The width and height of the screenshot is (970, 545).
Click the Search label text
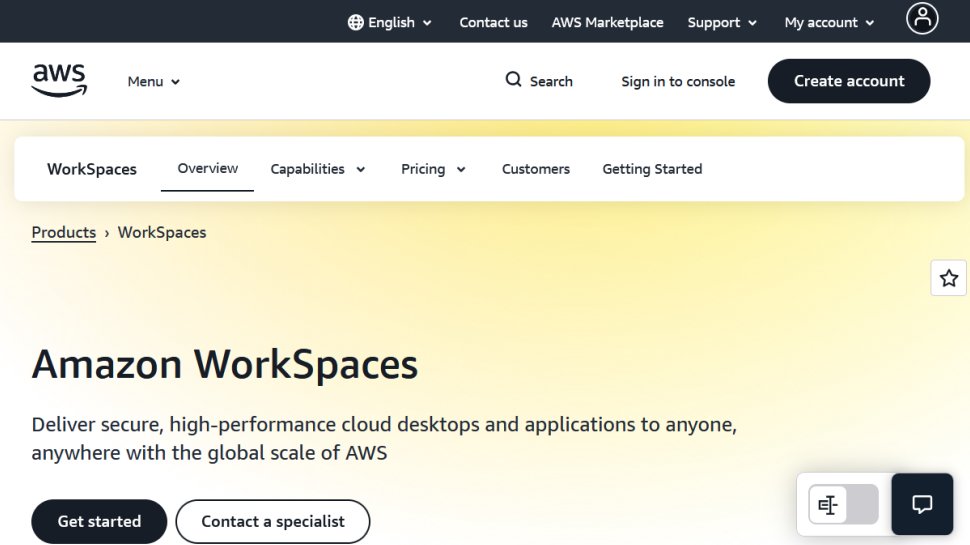pos(551,81)
